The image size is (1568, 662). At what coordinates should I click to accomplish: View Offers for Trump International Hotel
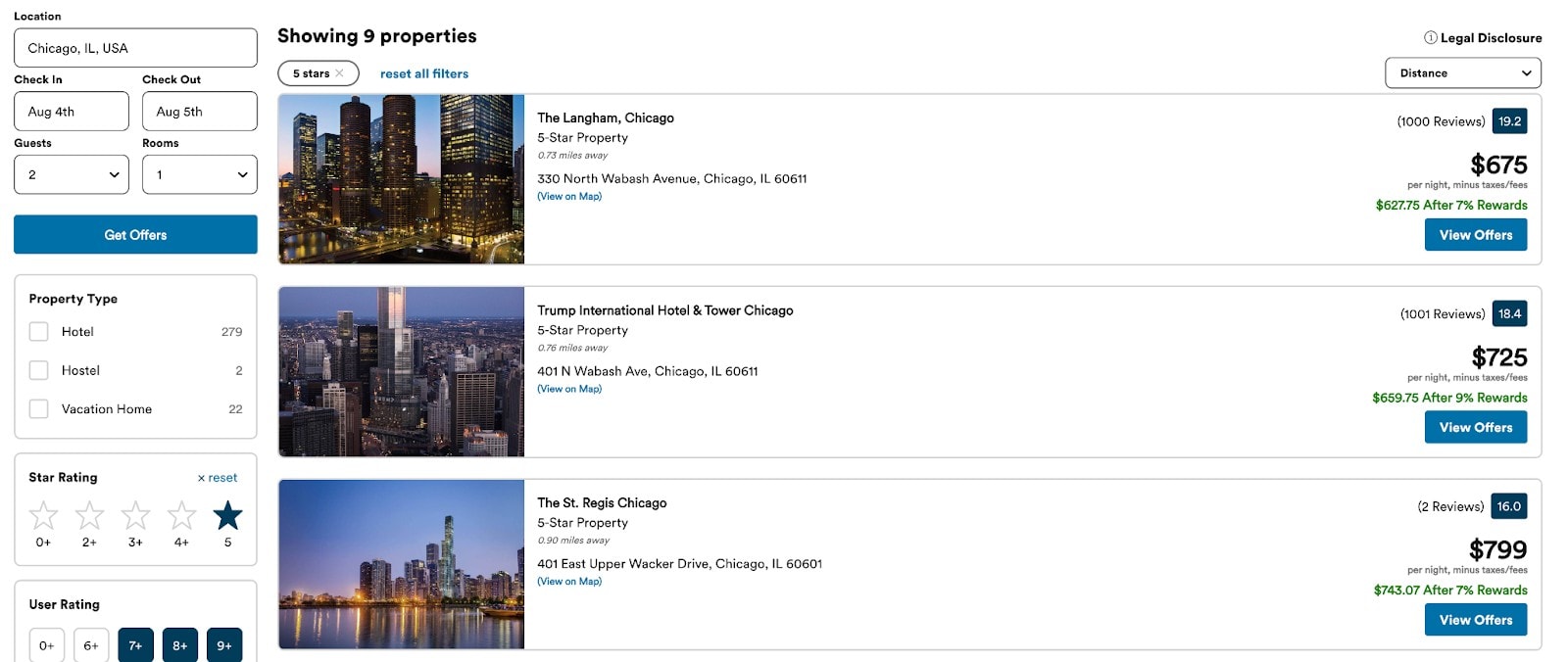[1476, 427]
